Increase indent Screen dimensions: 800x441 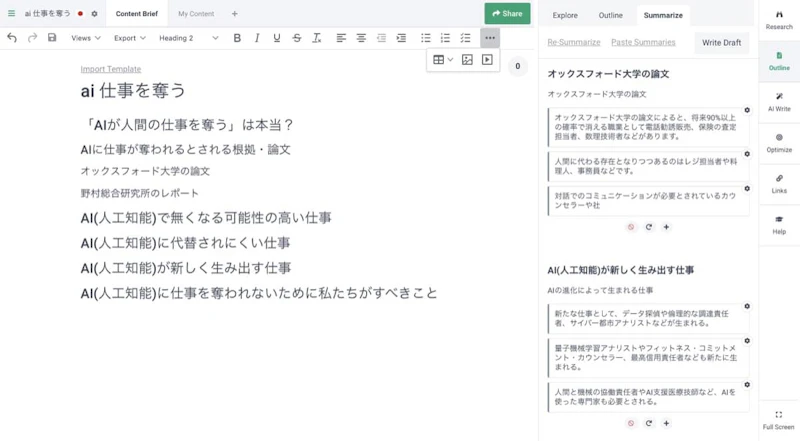coord(402,38)
